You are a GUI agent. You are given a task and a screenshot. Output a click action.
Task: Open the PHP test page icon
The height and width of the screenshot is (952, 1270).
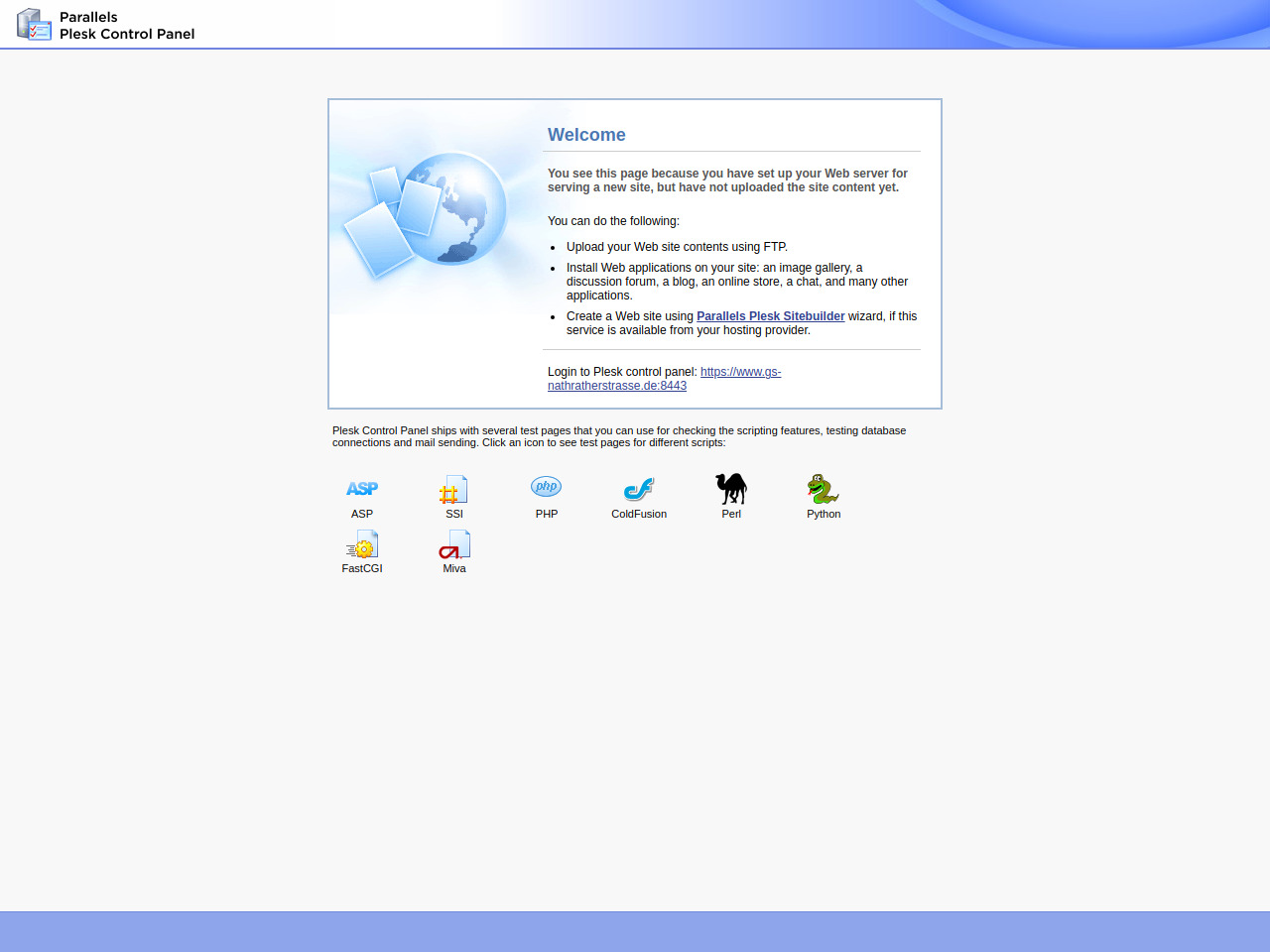coord(546,487)
